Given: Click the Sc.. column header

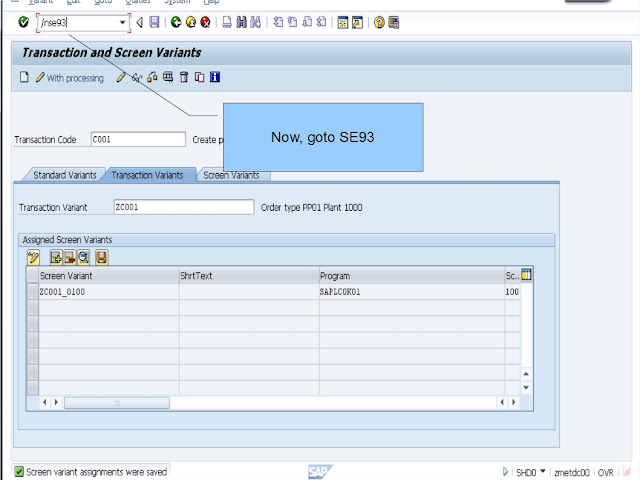Looking at the screenshot, I should click(512, 276).
